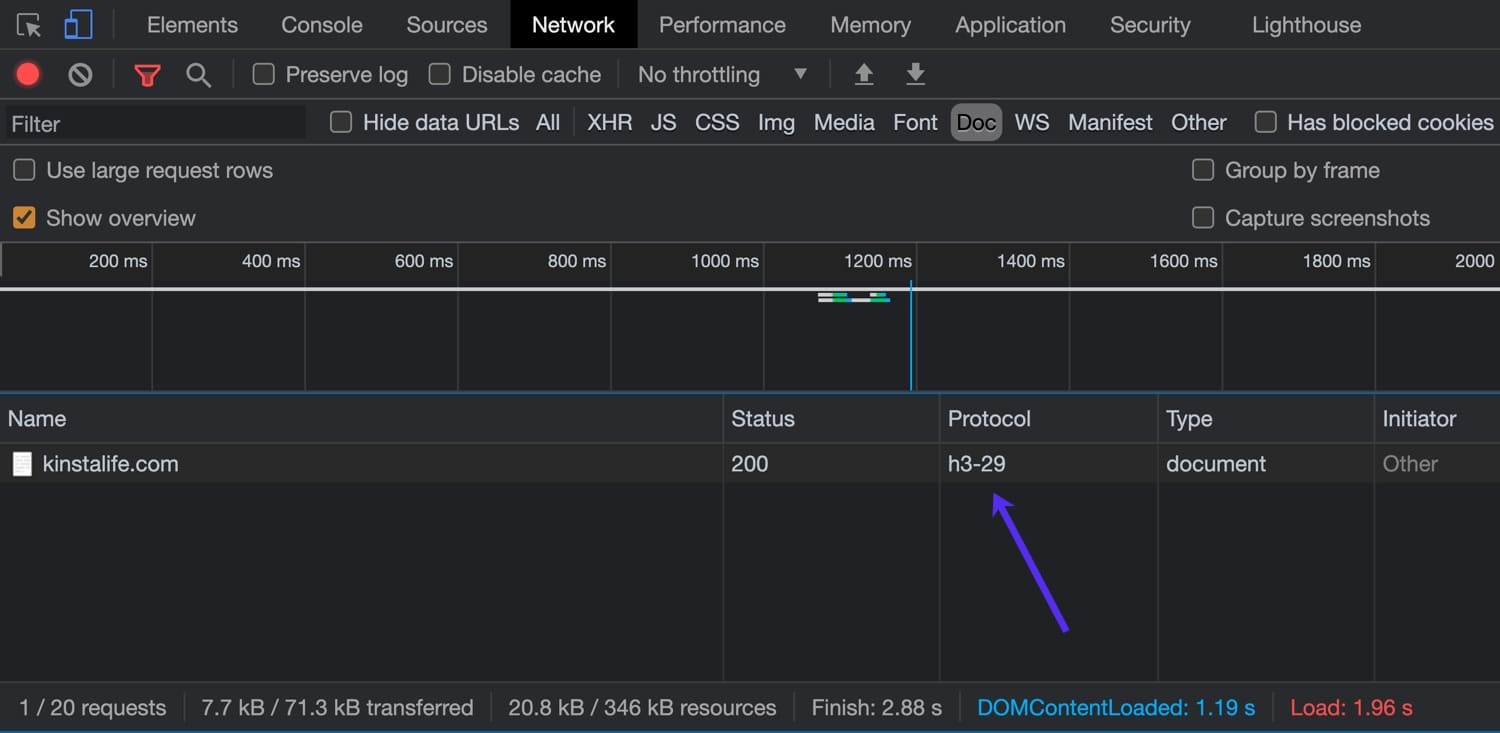
Task: Clear the network log
Action: tap(80, 74)
